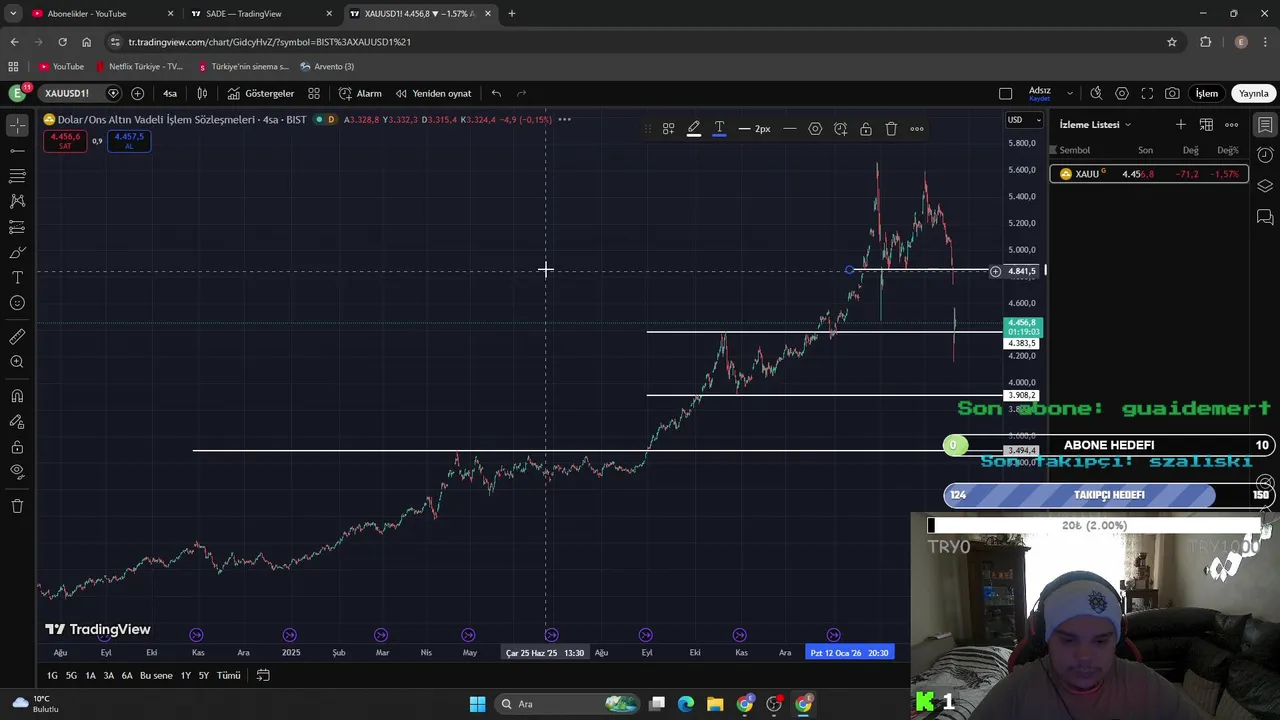Open chart settings hexagon in top bar
The image size is (1280, 720).
click(1122, 93)
